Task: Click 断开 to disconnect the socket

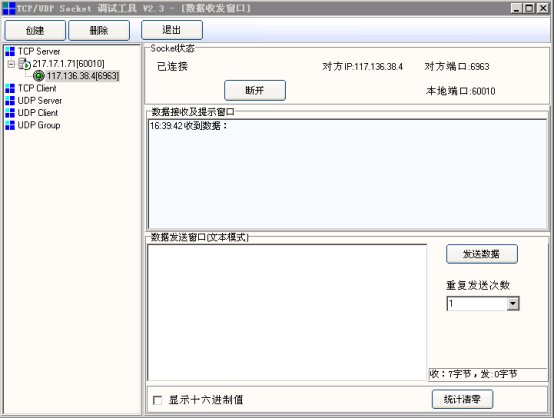Action: click(x=255, y=90)
